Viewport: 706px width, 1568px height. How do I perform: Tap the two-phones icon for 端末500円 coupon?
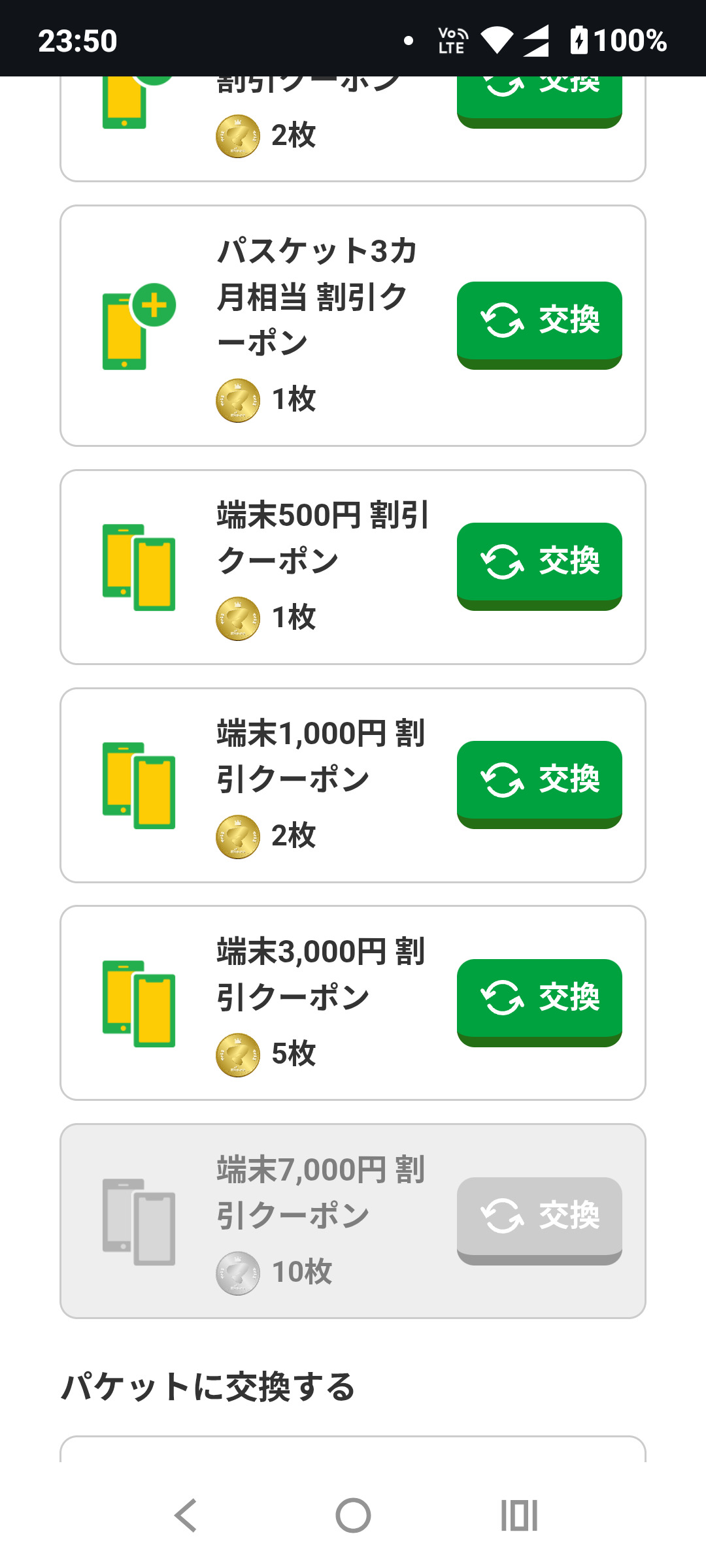(x=139, y=567)
